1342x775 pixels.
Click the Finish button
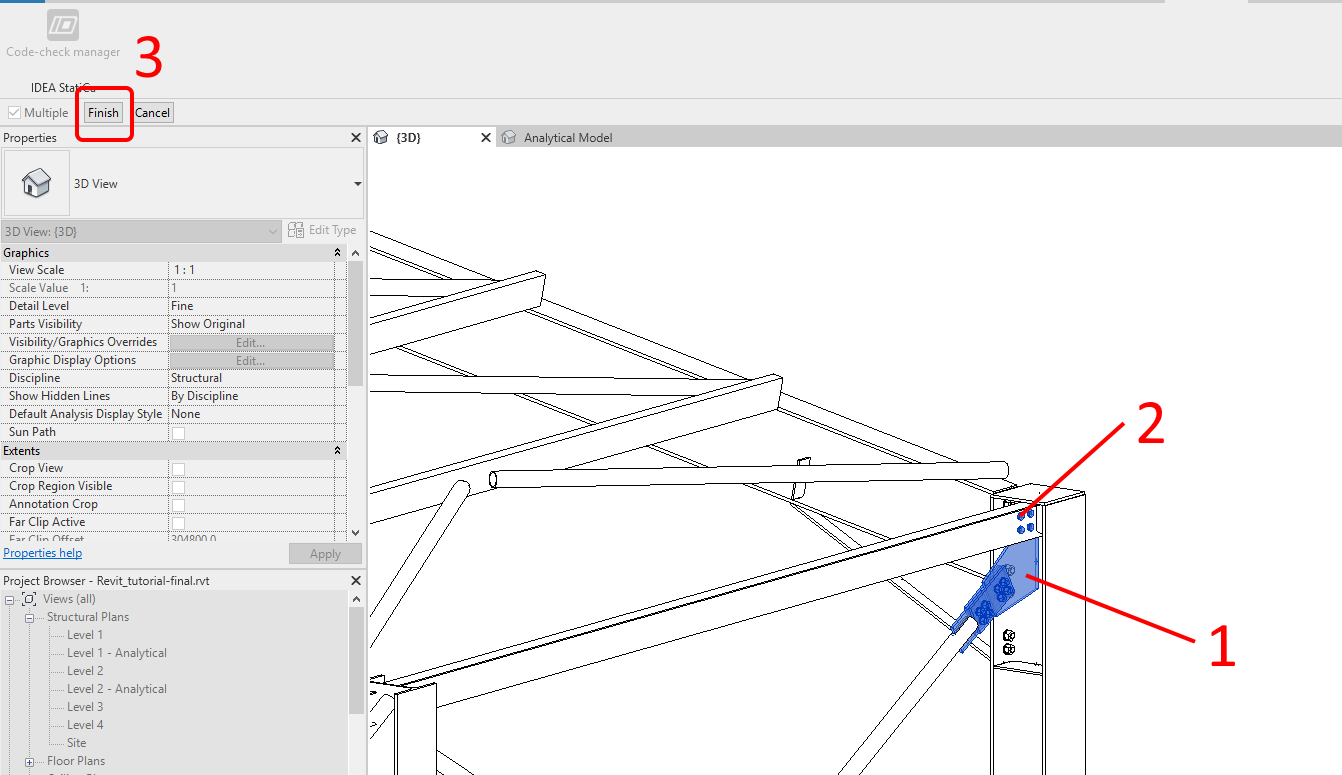click(103, 113)
